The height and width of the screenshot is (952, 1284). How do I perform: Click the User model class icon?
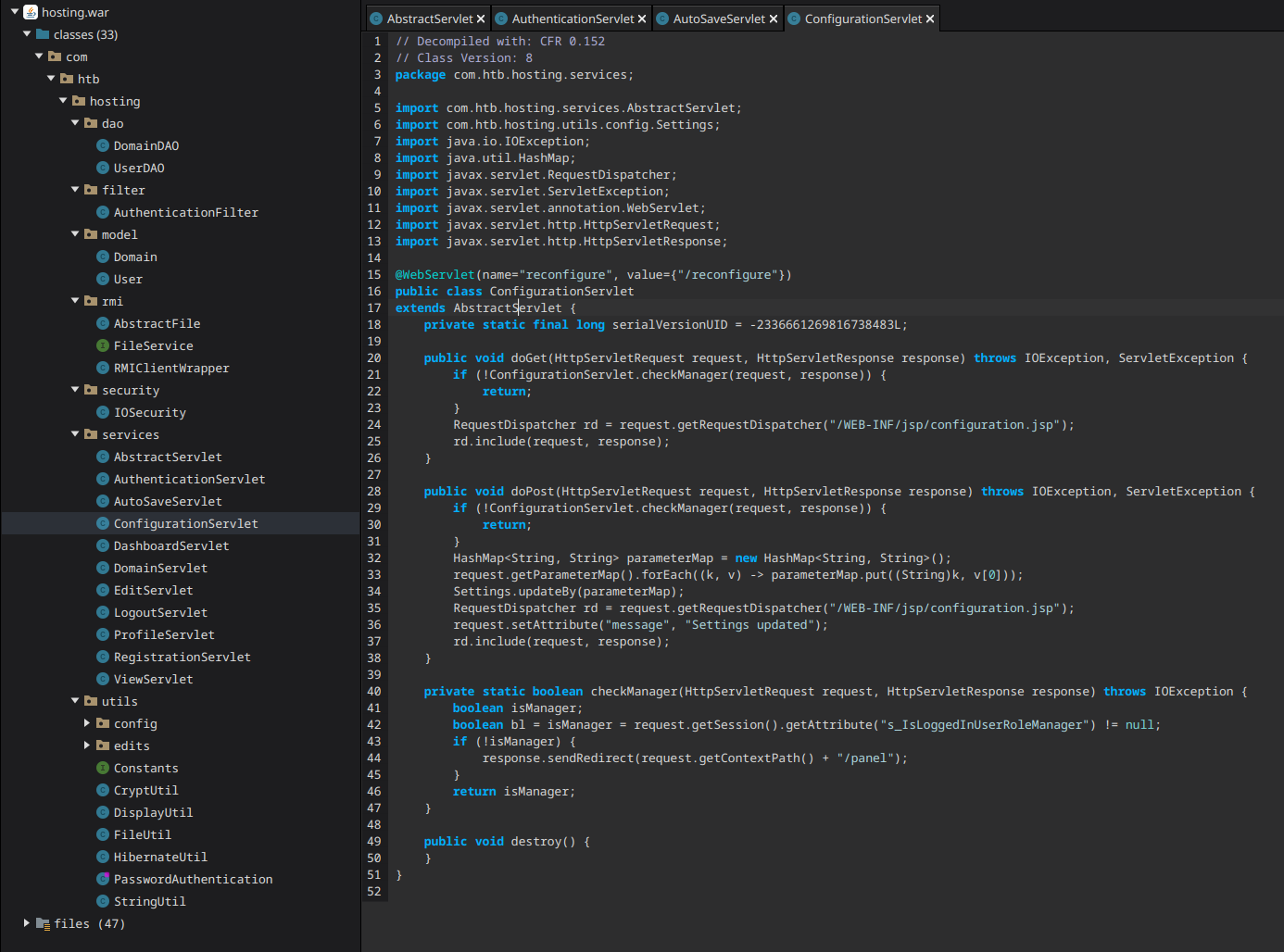(x=103, y=279)
